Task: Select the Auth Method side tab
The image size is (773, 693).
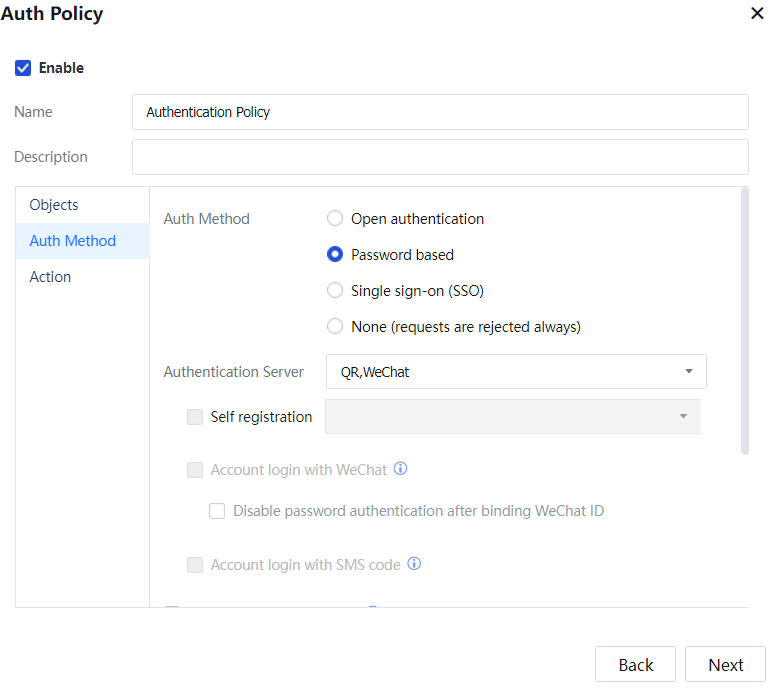Action: (x=72, y=241)
